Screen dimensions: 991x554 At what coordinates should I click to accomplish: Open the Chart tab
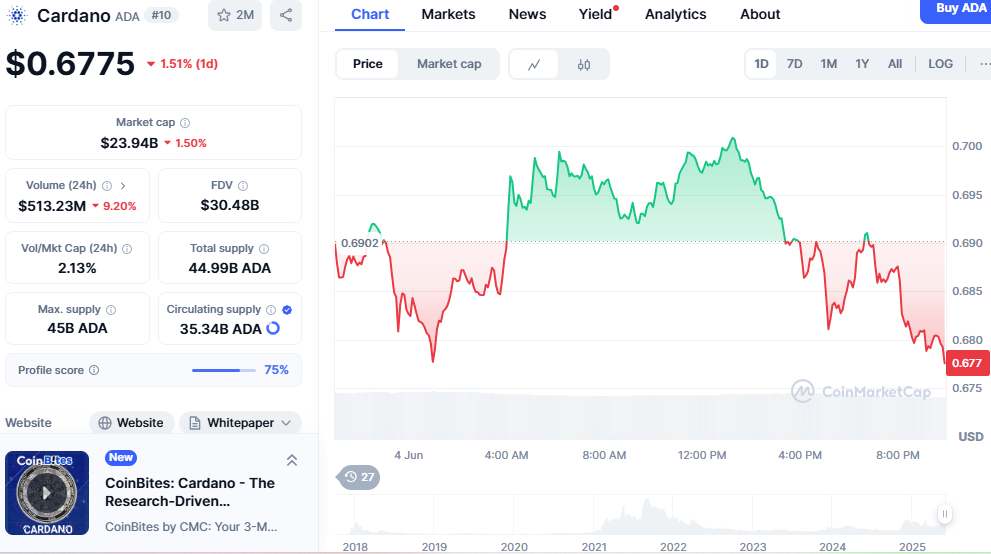click(x=370, y=15)
